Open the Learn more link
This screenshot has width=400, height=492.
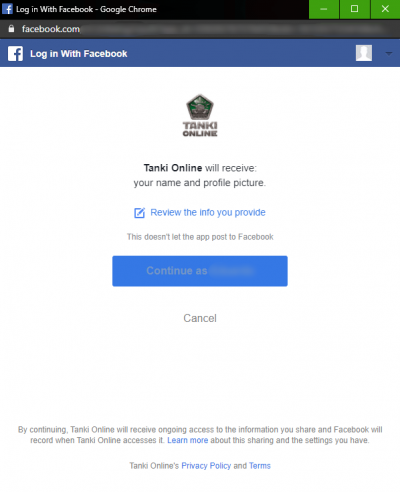[188, 440]
